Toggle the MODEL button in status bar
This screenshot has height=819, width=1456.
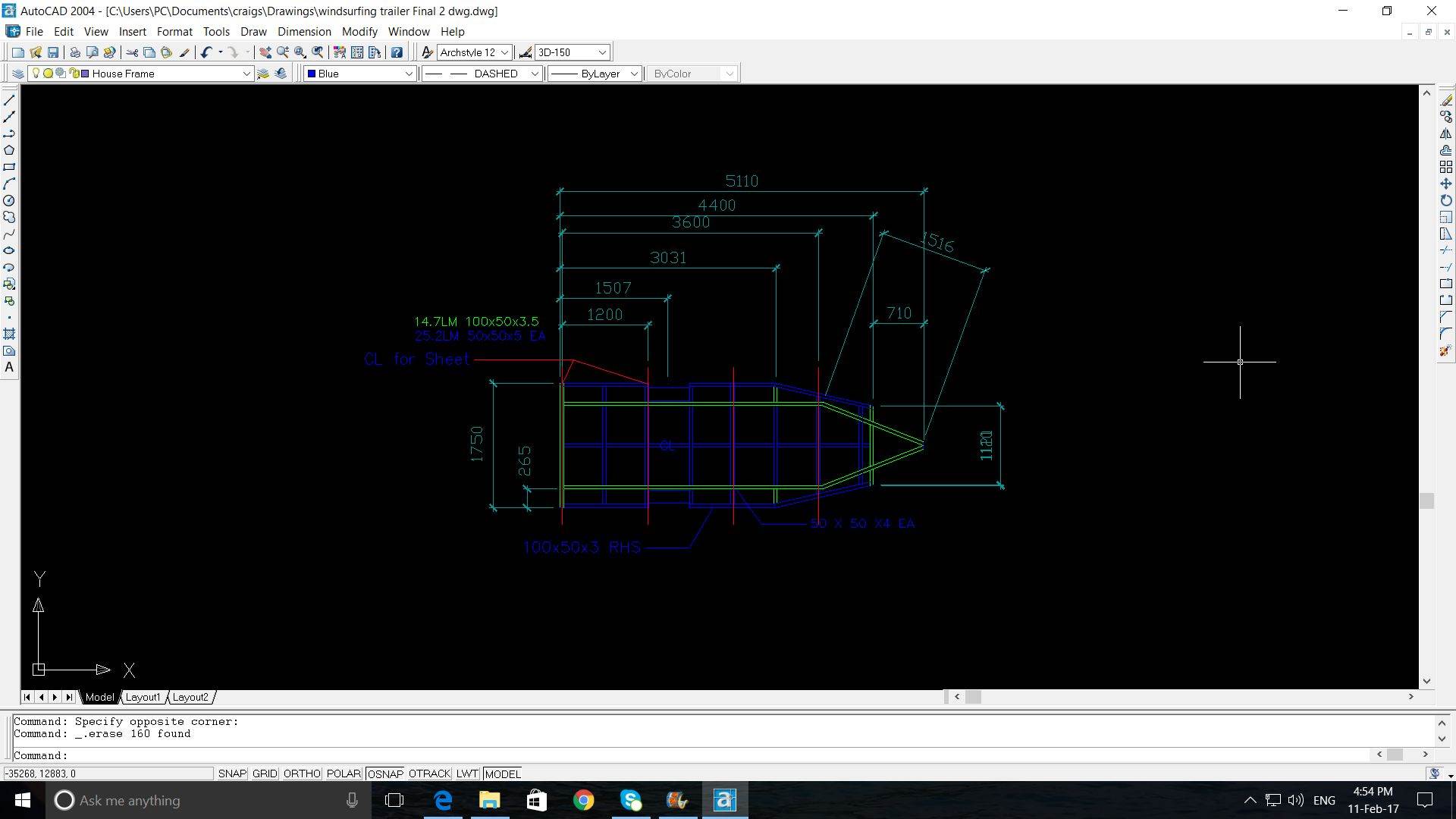[x=503, y=773]
